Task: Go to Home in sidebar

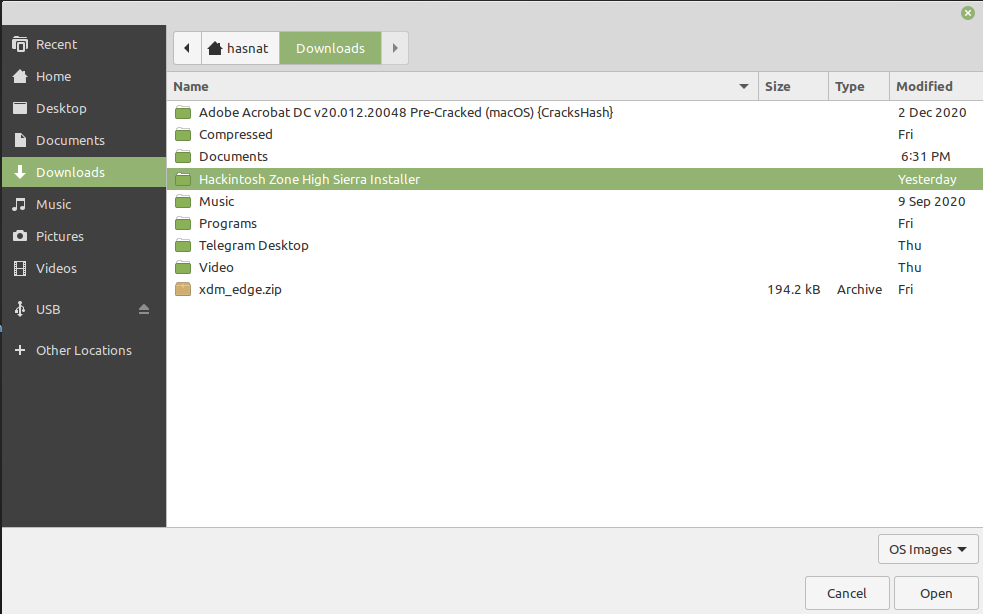Action: [x=83, y=77]
